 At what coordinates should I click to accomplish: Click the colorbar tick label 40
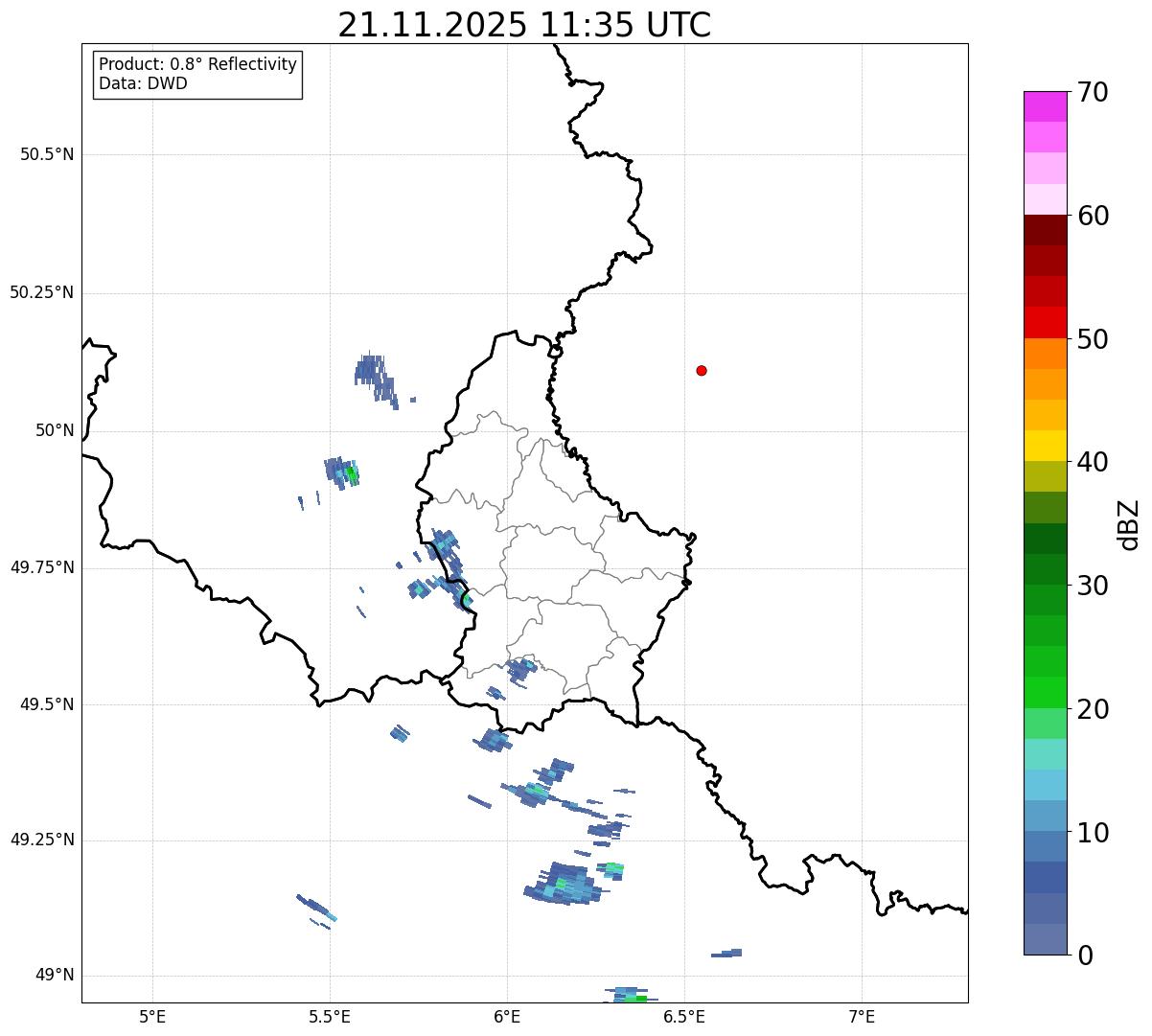[x=1093, y=462]
